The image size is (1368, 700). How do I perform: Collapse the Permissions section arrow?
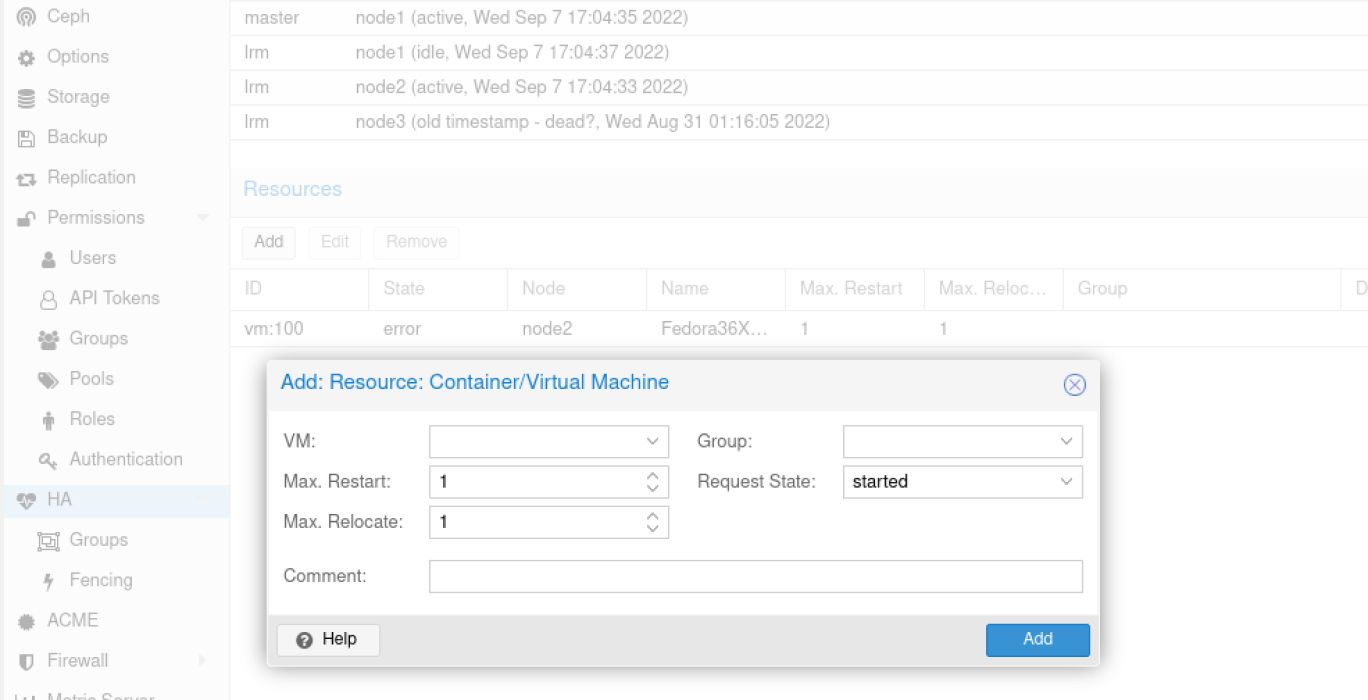coord(203,218)
